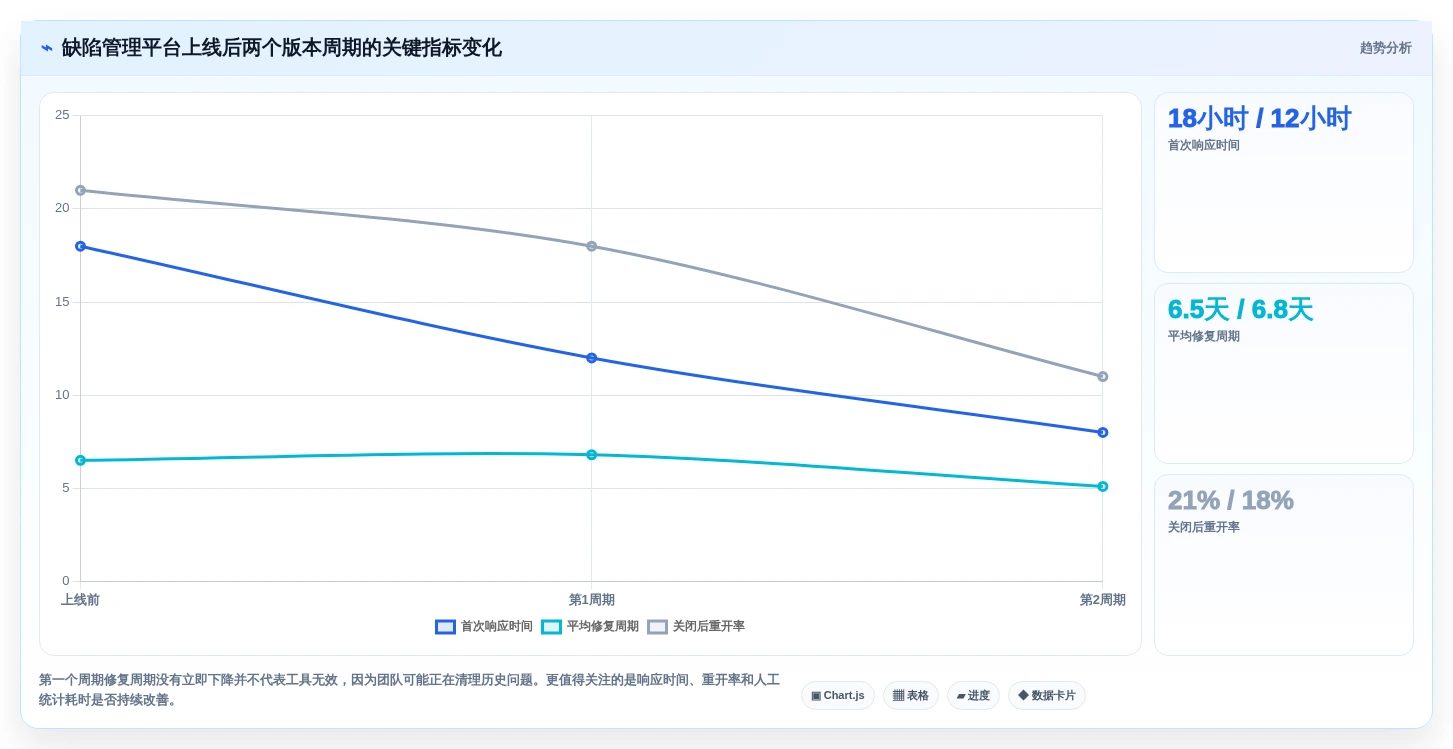Toggle 关闭后重开率 legend swatch
1453x749 pixels.
657,627
